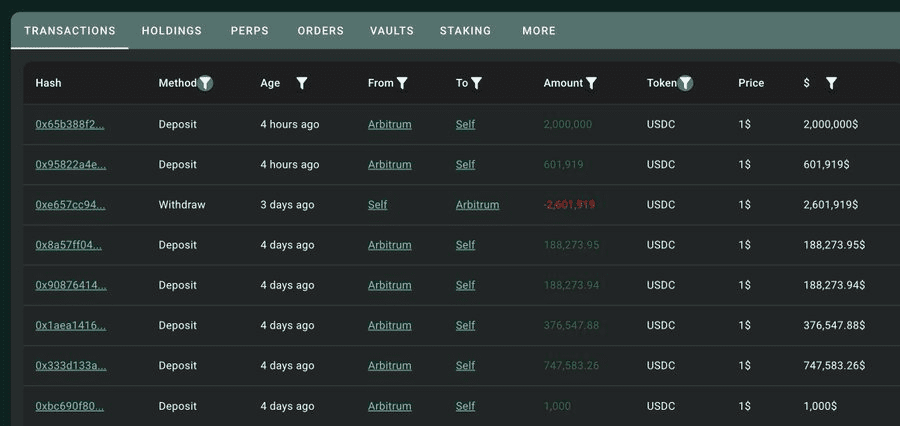This screenshot has width=900, height=426.
Task: Open the Amount column filter icon
Action: click(x=591, y=83)
